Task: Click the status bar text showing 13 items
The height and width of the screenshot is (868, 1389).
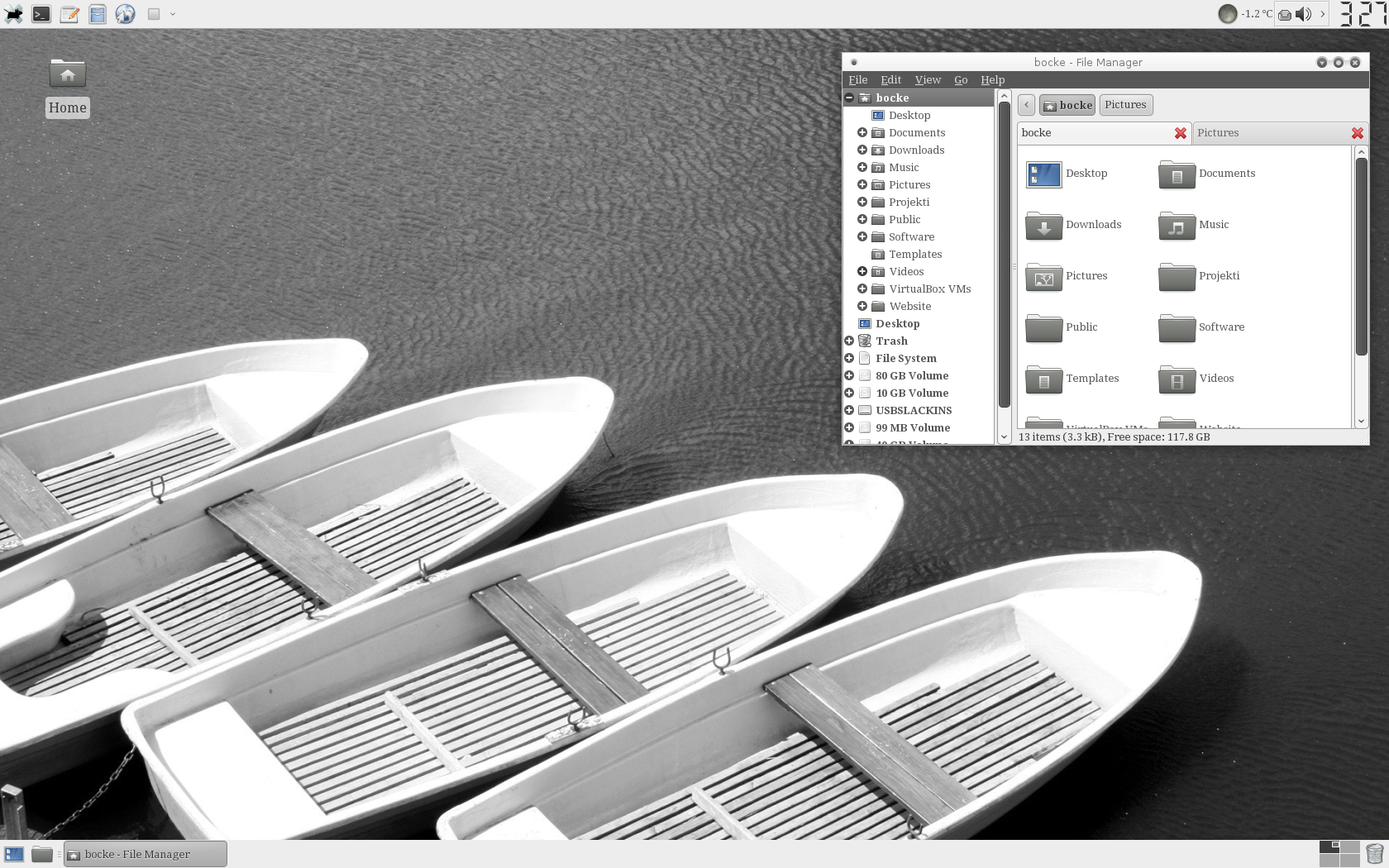Action: tap(1114, 437)
